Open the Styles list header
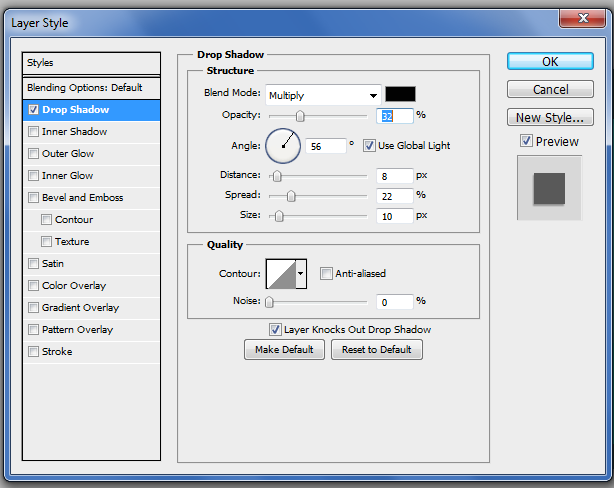The image size is (614, 488). pos(92,63)
